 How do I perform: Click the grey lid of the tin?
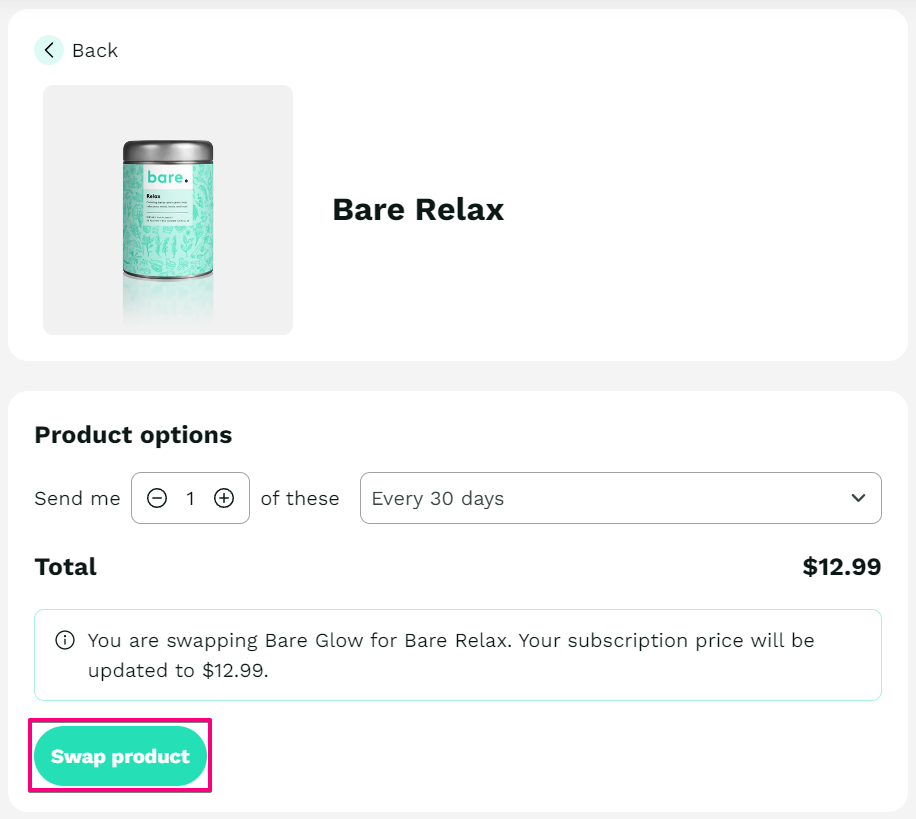click(168, 151)
